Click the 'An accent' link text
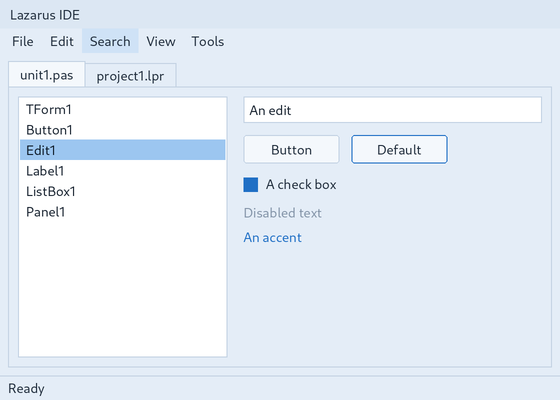 click(x=272, y=238)
